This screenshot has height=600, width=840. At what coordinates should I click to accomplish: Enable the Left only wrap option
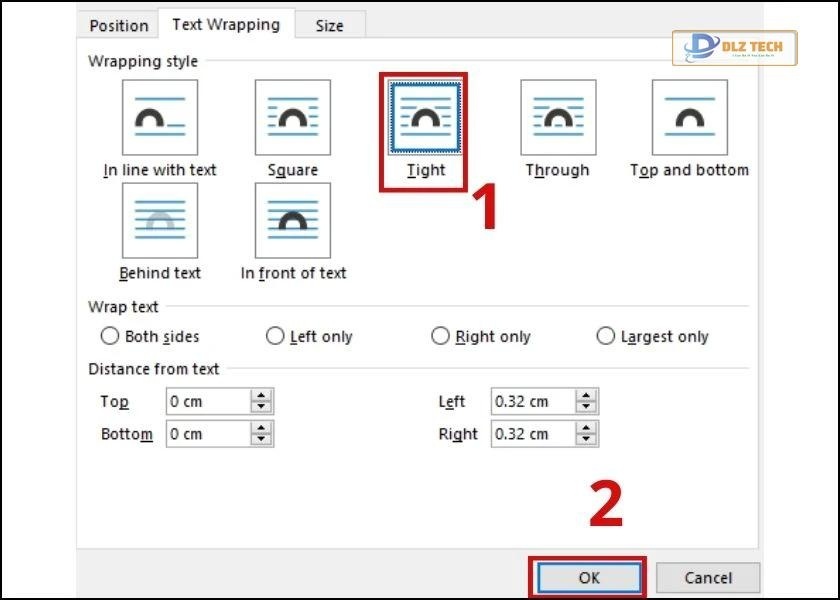275,337
